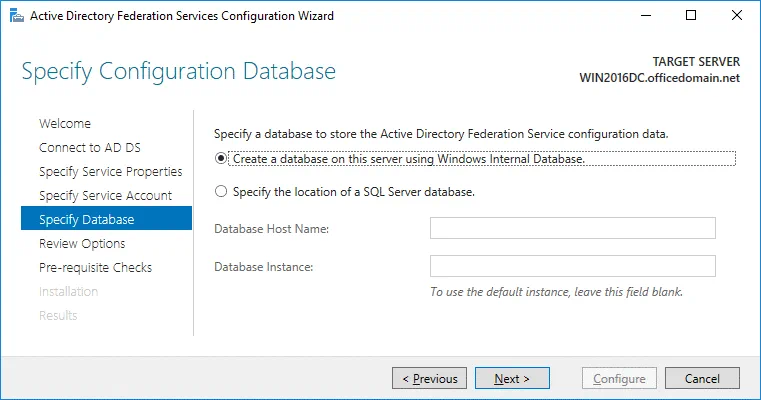761x400 pixels.
Task: Proceed with the Next button
Action: point(513,379)
